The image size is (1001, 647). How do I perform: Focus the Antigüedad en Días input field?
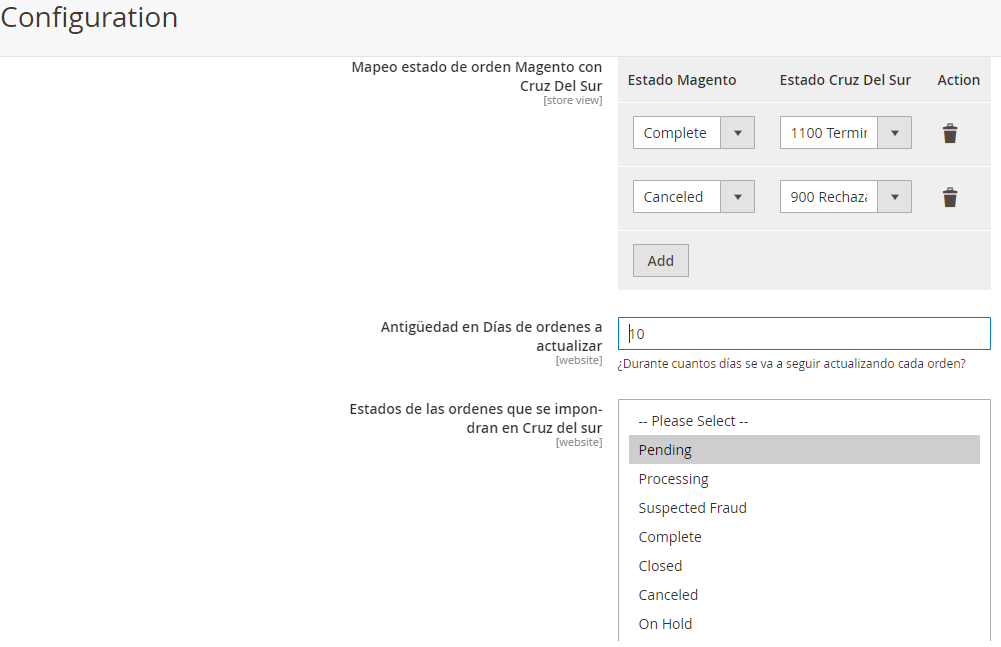tap(804, 334)
